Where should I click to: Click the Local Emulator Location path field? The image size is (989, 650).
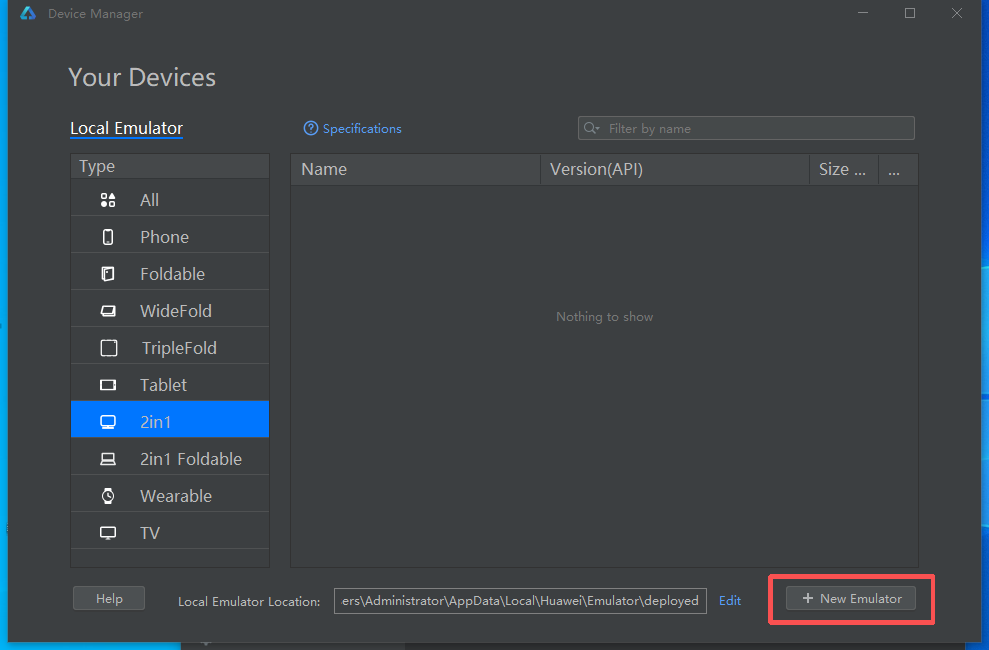coord(520,601)
